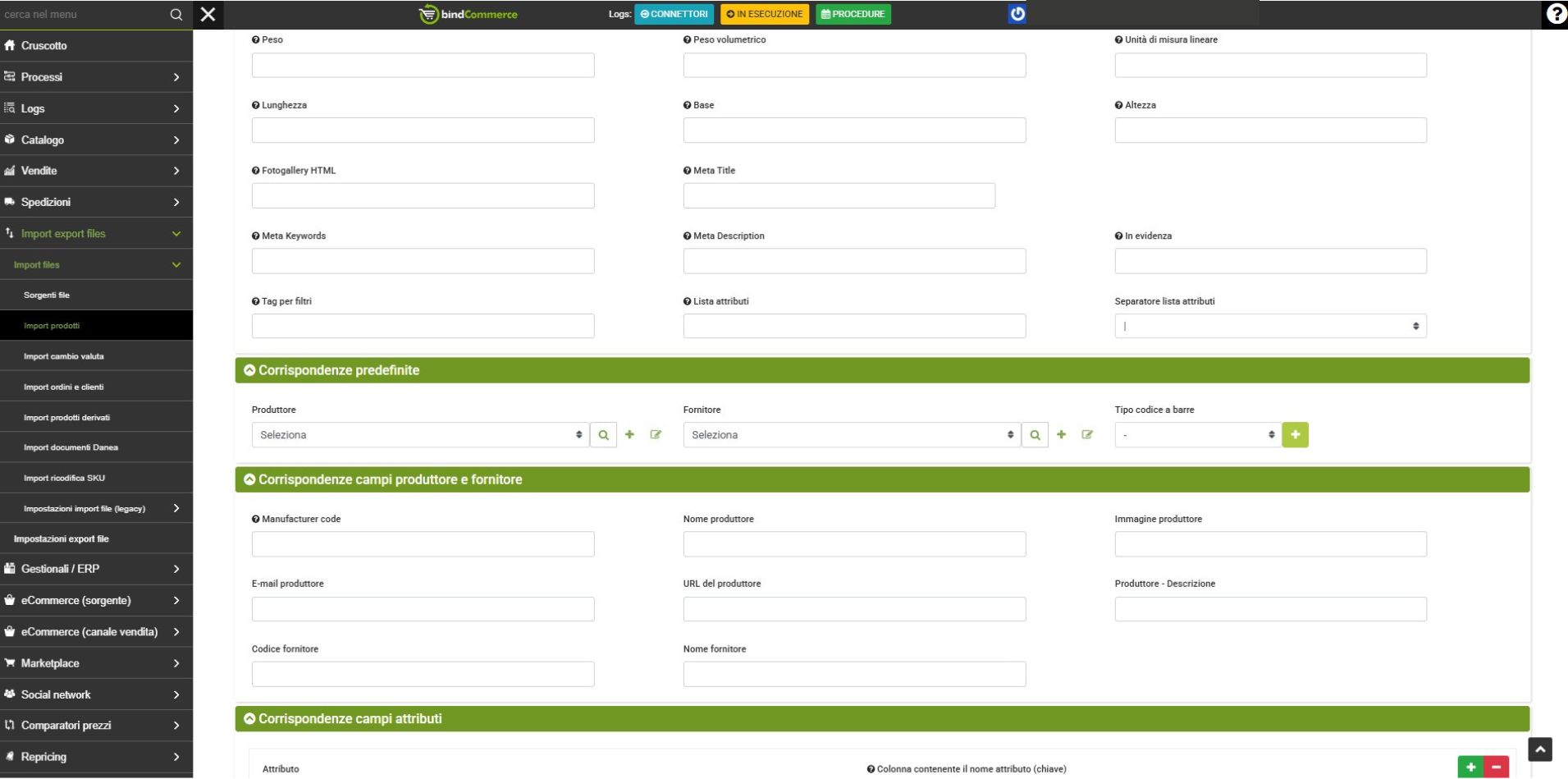The image size is (1568, 779).
Task: Click the blue power icon in header
Action: tap(1017, 14)
